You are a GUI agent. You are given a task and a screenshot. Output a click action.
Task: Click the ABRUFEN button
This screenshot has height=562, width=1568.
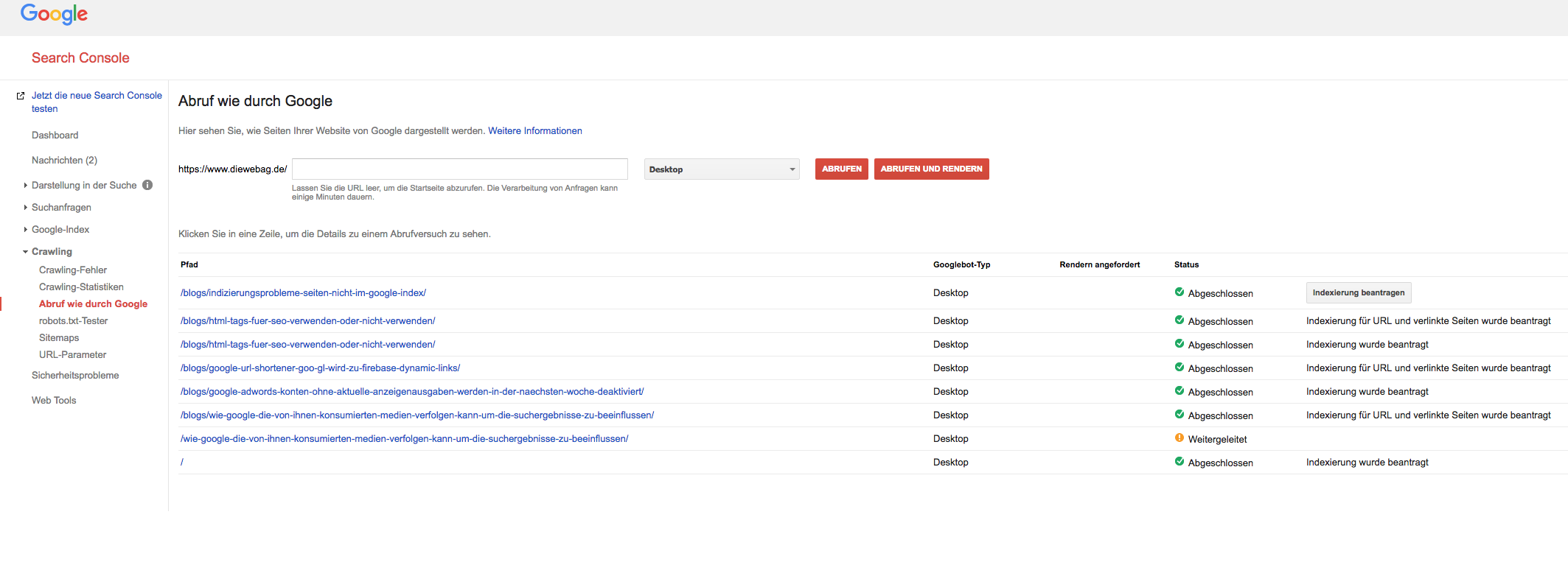click(842, 169)
